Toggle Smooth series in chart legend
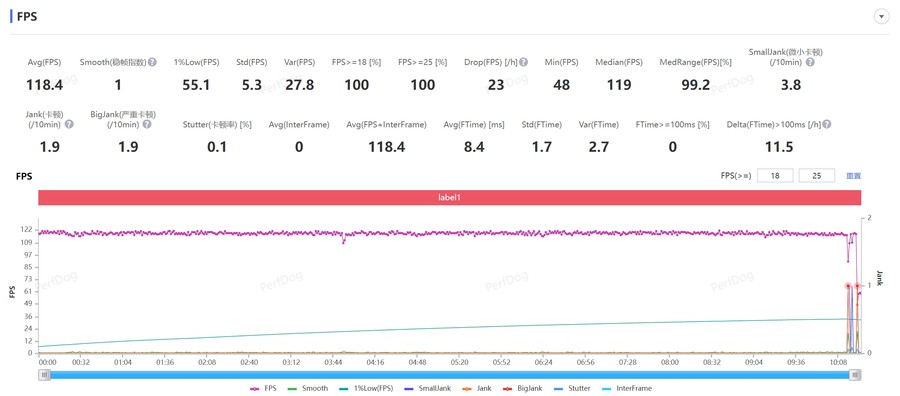Screen dimensions: 900x396 click(x=308, y=389)
